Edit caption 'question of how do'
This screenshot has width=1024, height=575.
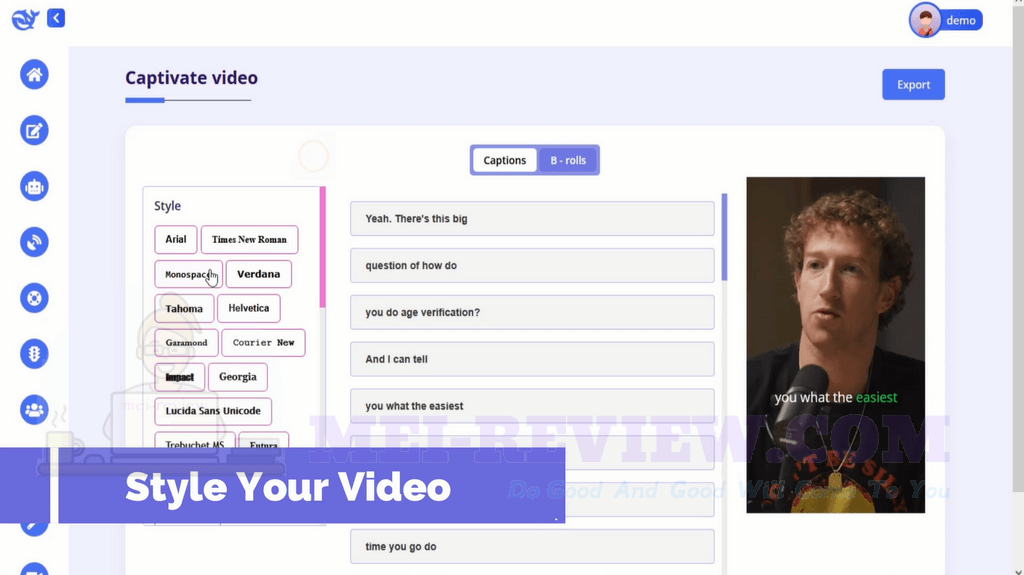[532, 265]
